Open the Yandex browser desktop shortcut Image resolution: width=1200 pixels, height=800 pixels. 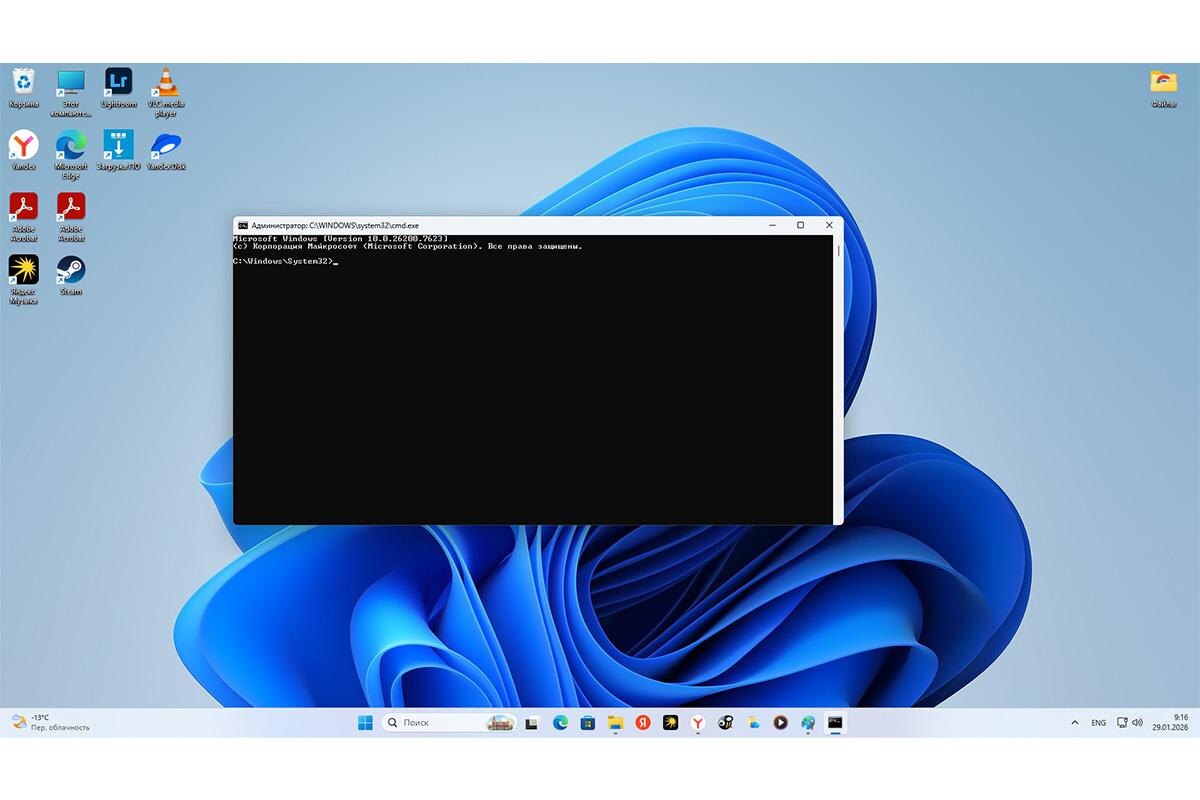pos(23,150)
